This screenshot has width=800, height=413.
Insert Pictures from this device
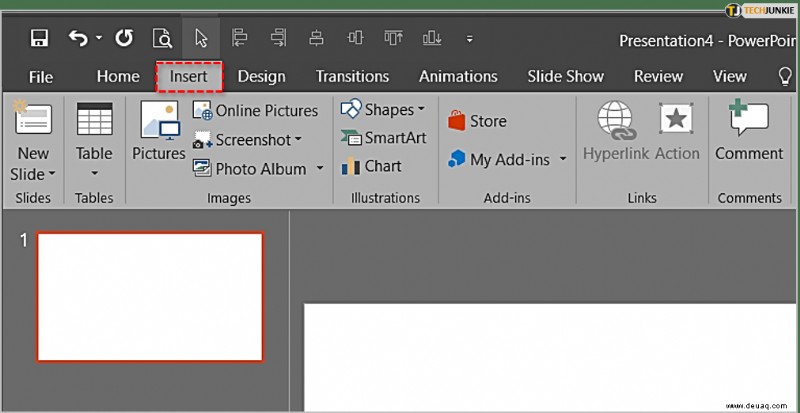coord(159,130)
